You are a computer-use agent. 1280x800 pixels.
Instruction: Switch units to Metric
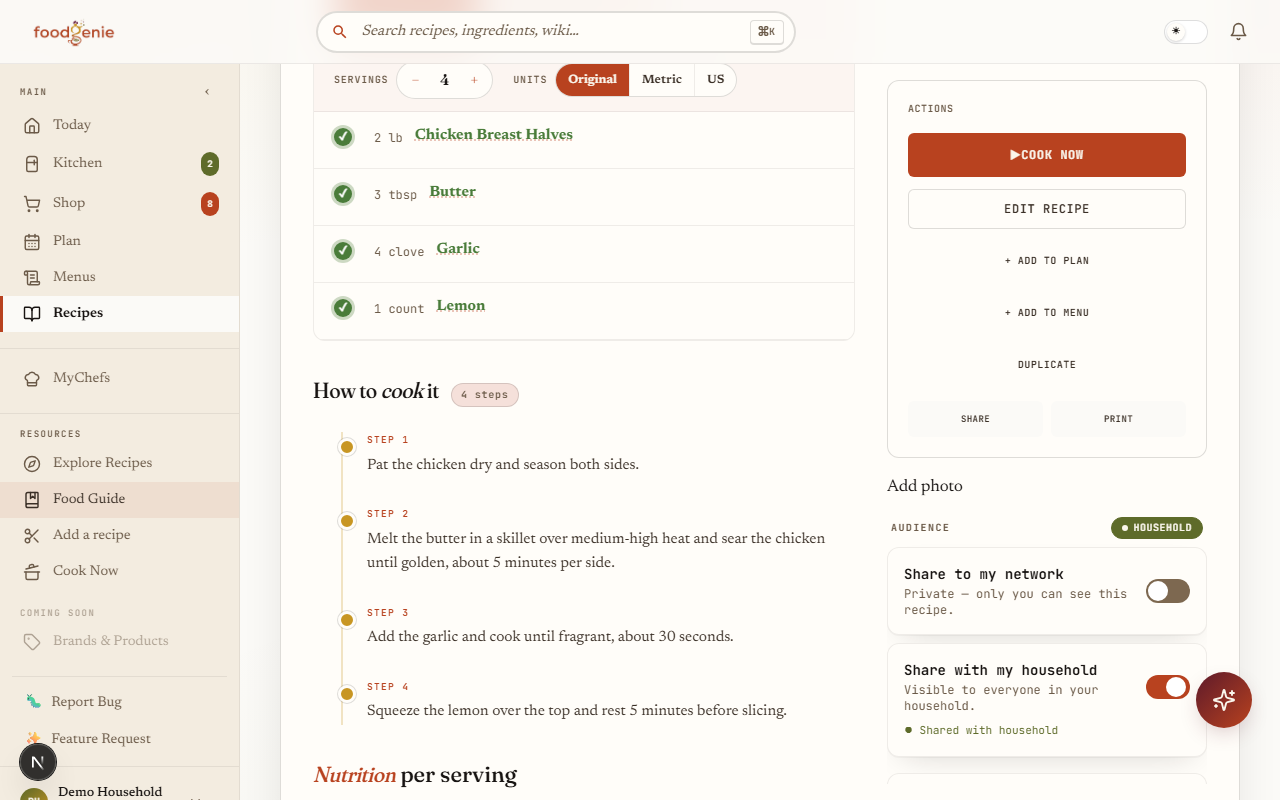click(662, 80)
